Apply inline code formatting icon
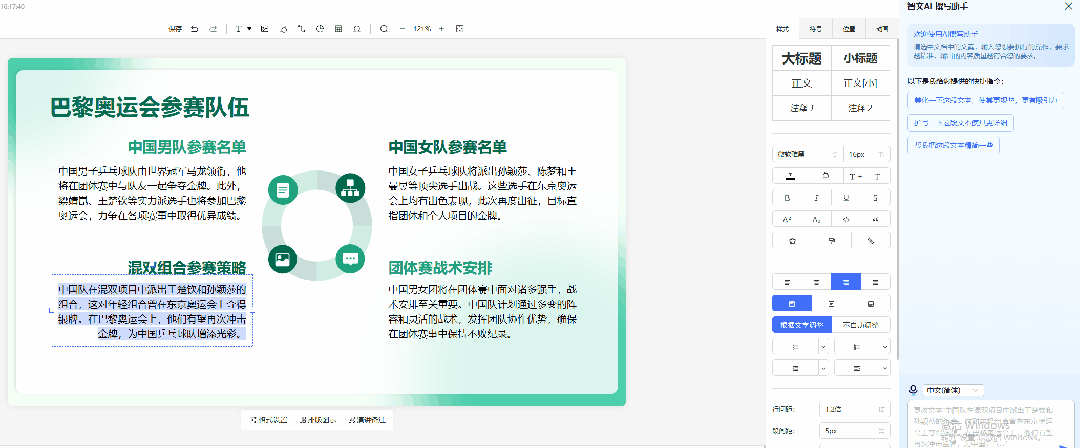This screenshot has height=448, width=1080. pos(847,219)
